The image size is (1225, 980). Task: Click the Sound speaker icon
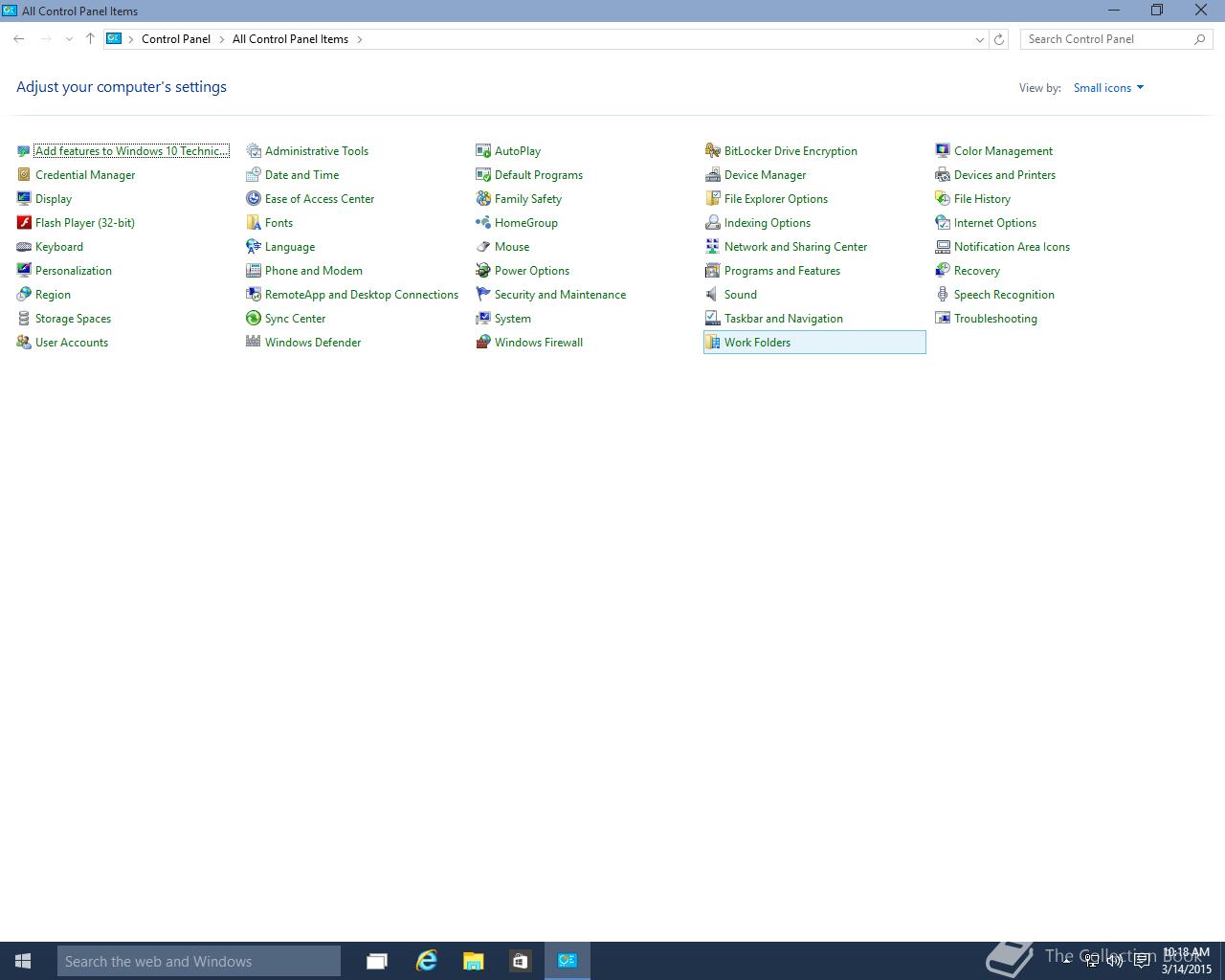[x=713, y=295]
